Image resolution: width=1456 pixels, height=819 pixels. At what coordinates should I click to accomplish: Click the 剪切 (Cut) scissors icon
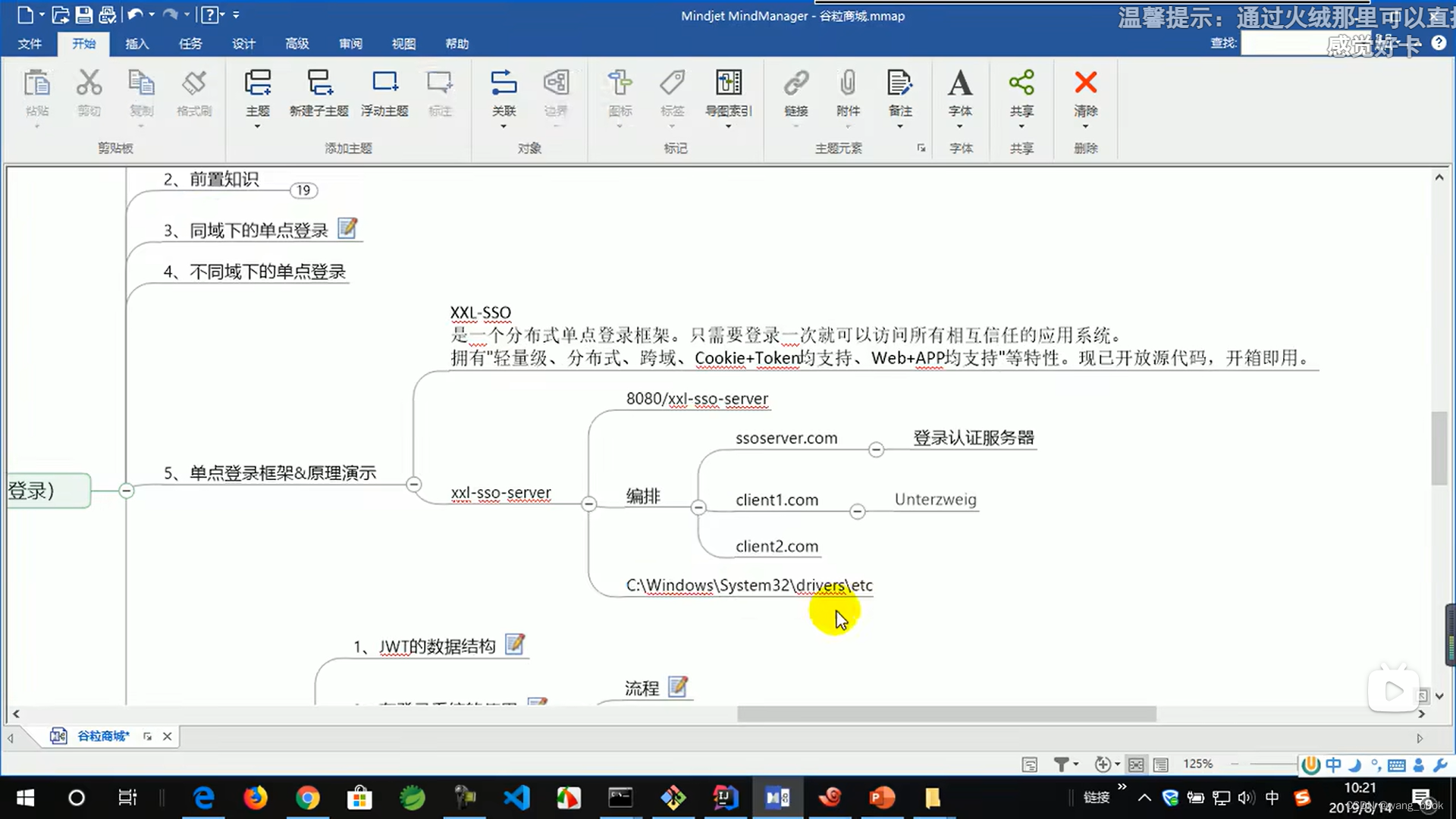(x=89, y=83)
